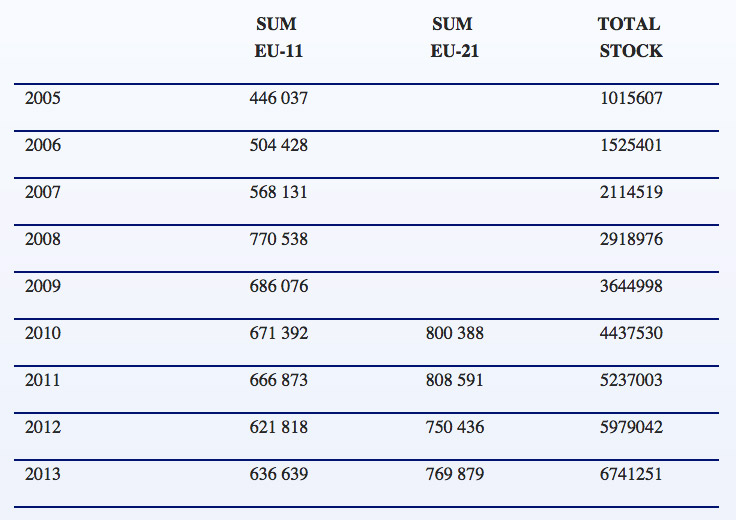This screenshot has height=520, width=736.
Task: Click the SUM EU-21 column header
Action: click(454, 37)
